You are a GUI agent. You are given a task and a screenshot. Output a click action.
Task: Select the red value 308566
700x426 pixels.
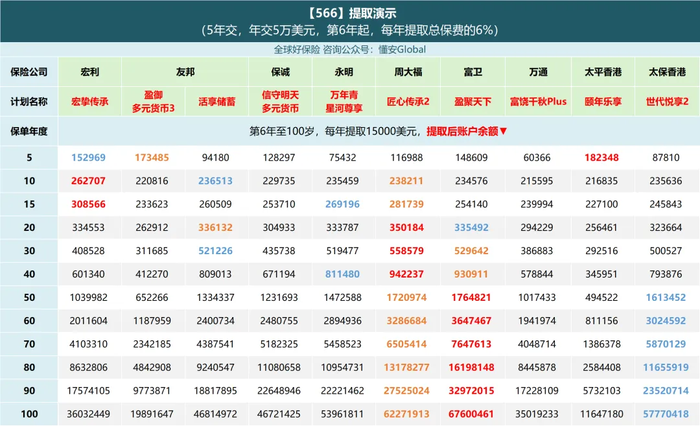click(88, 204)
